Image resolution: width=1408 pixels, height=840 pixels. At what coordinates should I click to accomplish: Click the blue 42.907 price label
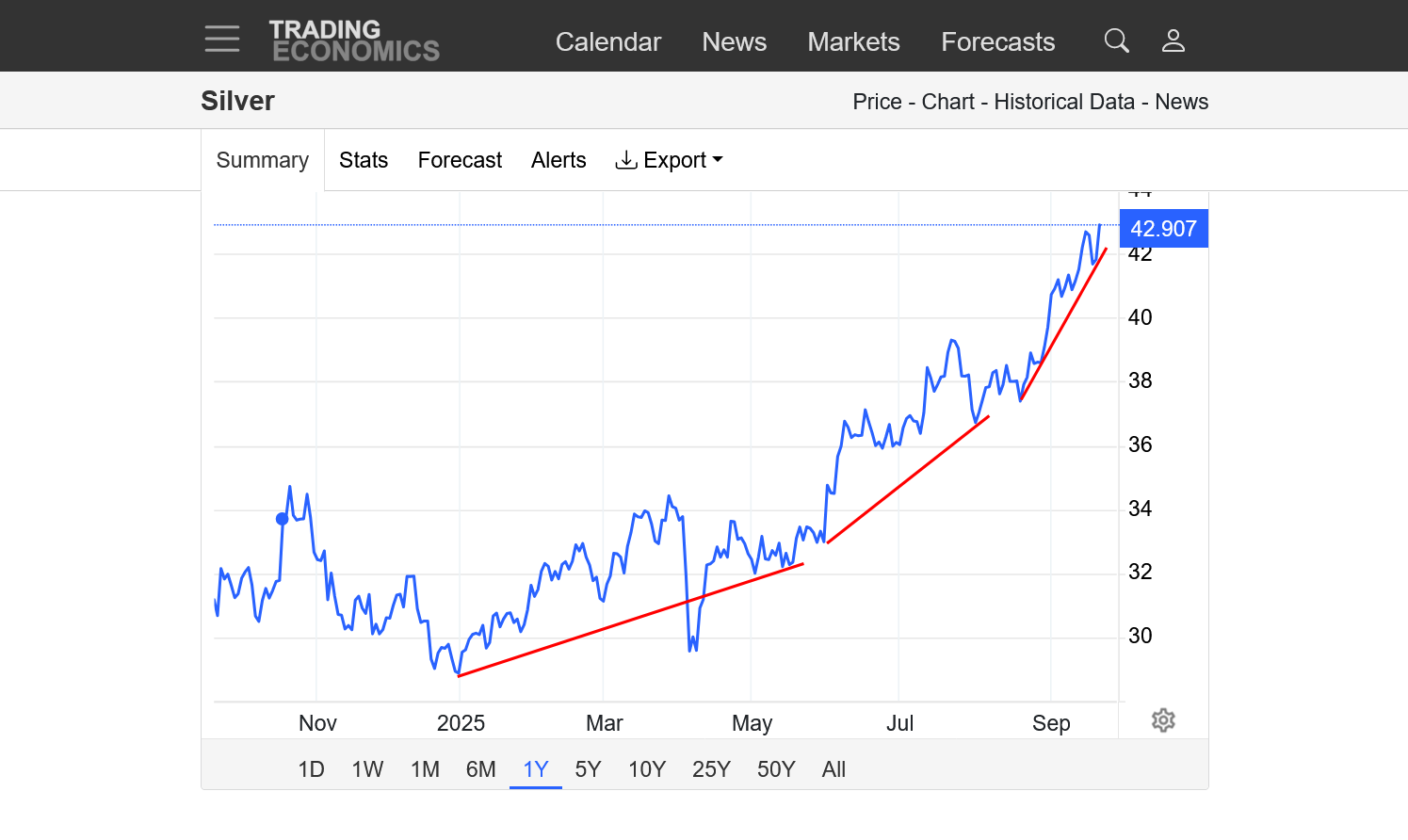1163,229
